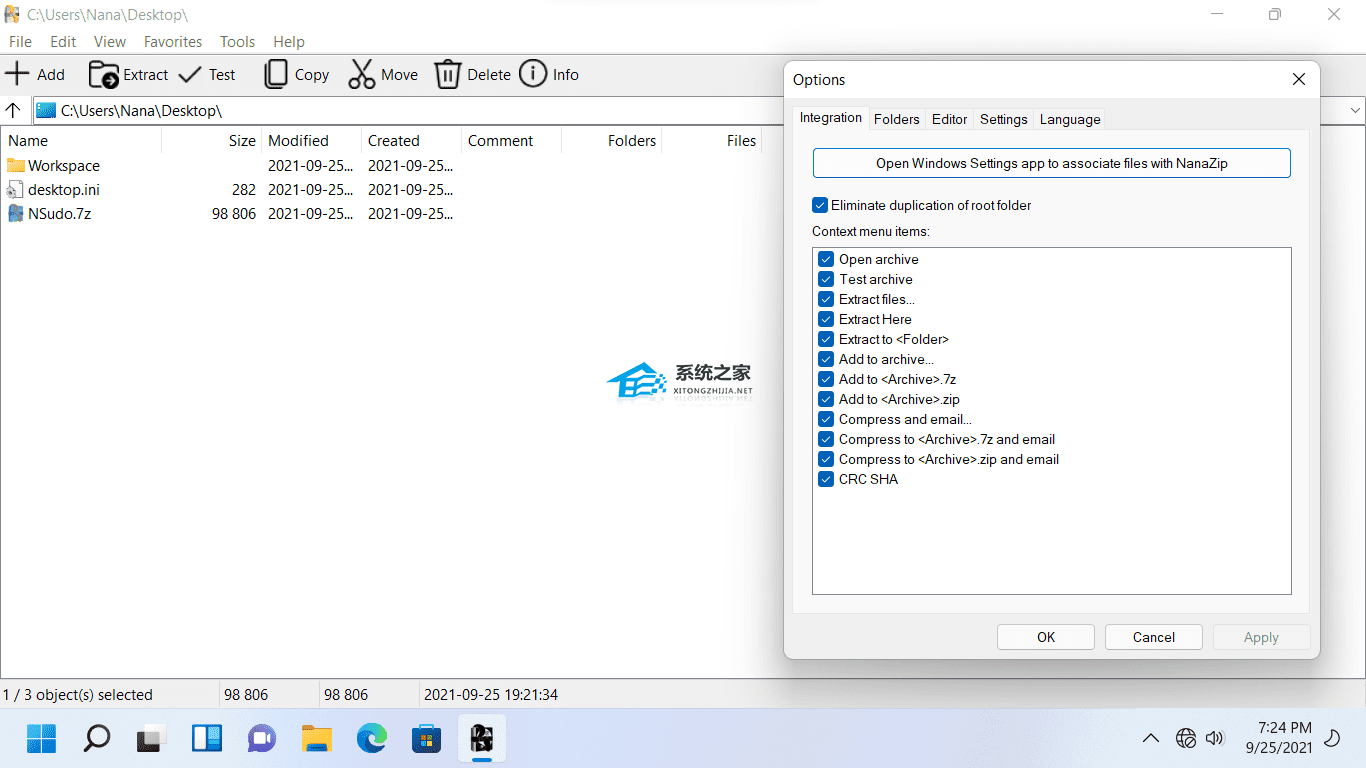Click the OK button in Options
The width and height of the screenshot is (1366, 768).
pyautogui.click(x=1045, y=637)
